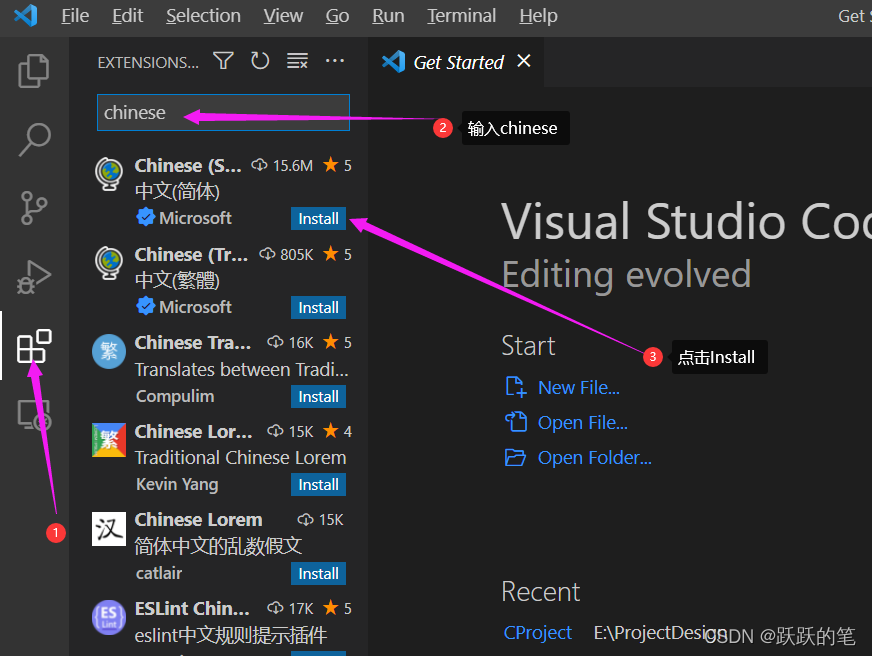
Task: Click the 中文(繁體) description text
Action: 177,280
